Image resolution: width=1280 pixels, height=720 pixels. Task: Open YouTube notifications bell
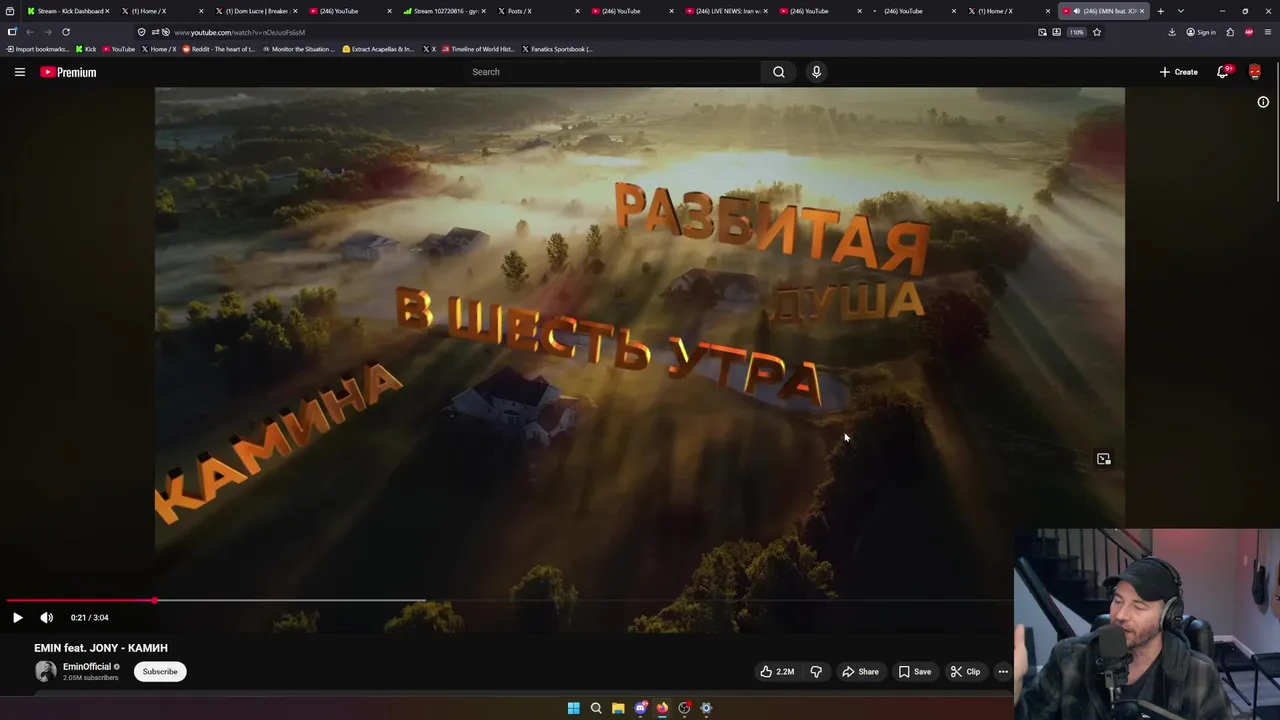pos(1222,72)
